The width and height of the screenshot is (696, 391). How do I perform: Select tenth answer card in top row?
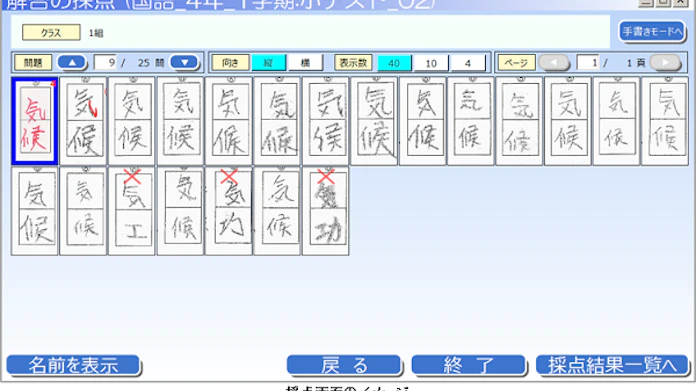(x=471, y=121)
